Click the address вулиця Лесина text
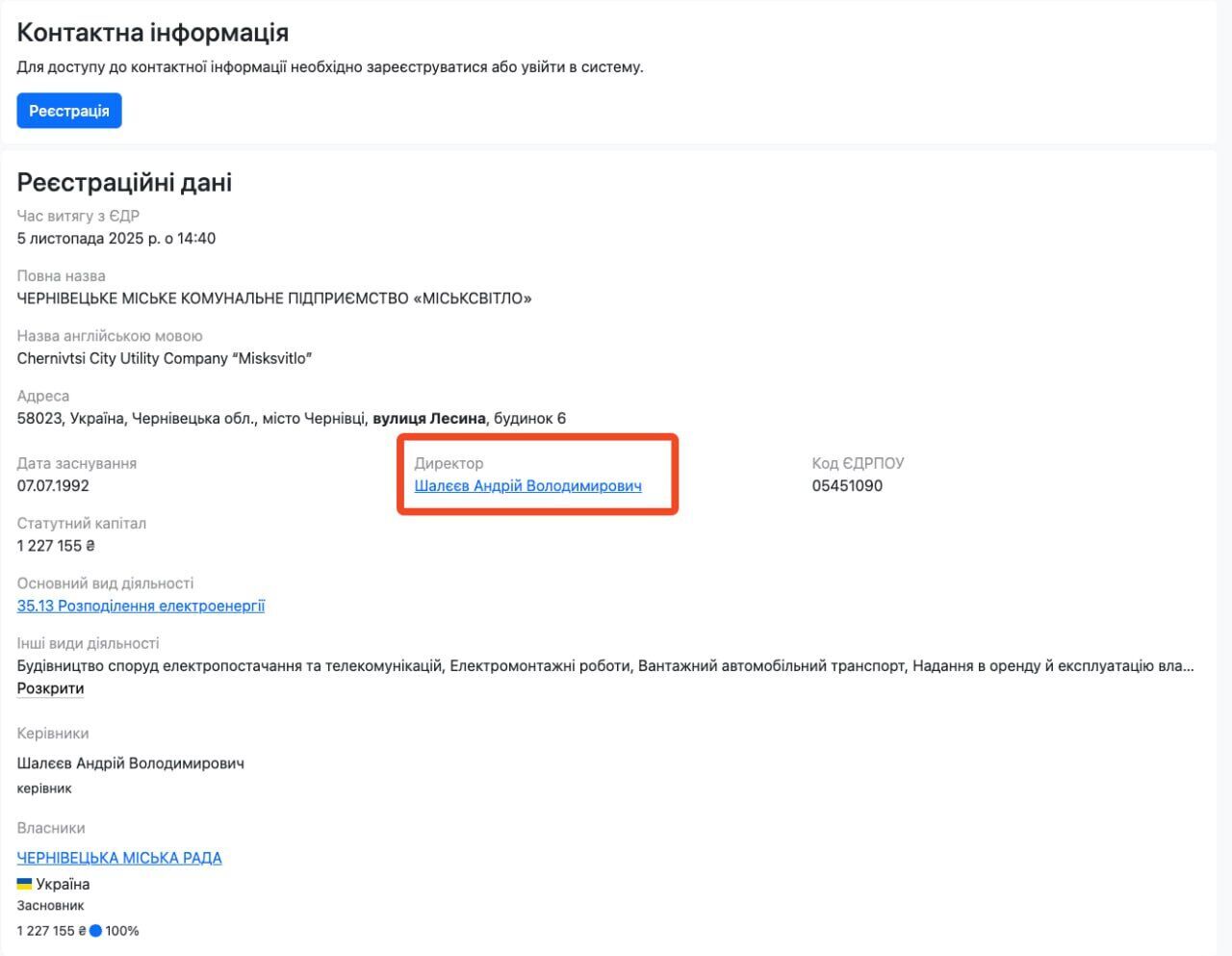 click(429, 419)
